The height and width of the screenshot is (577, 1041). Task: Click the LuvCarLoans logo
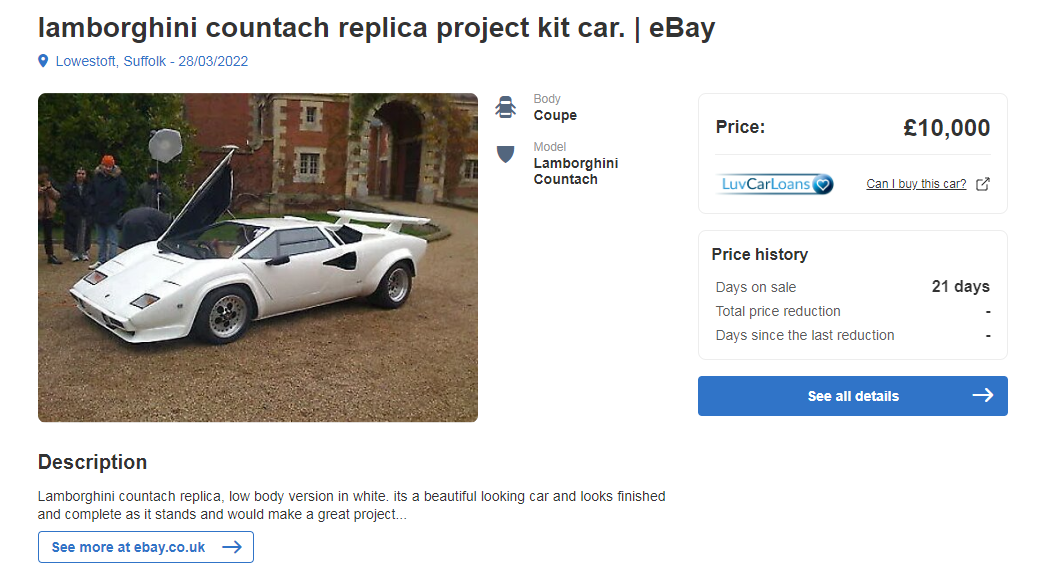[x=775, y=184]
